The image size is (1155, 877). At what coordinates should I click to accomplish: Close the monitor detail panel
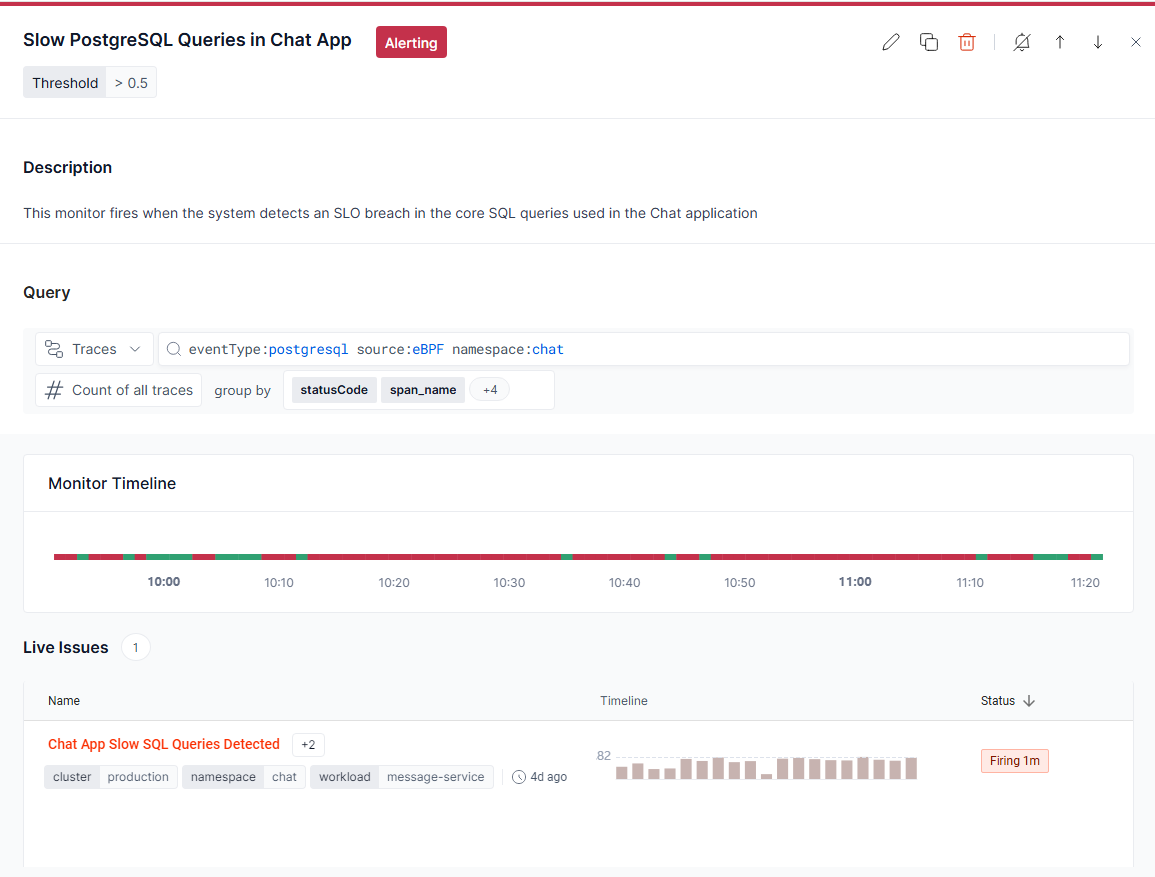tap(1135, 42)
